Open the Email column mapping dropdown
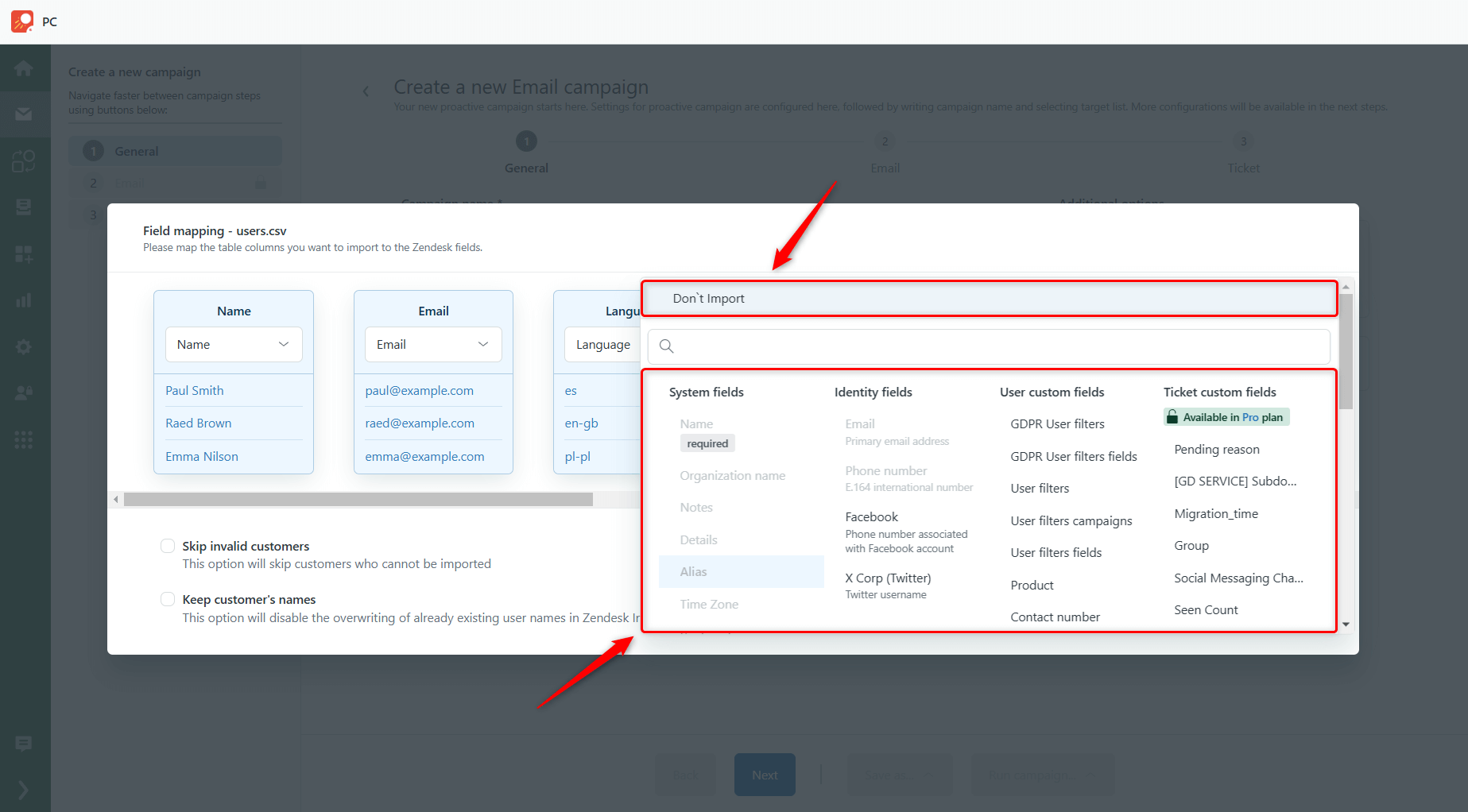Image resolution: width=1468 pixels, height=812 pixels. 433,344
